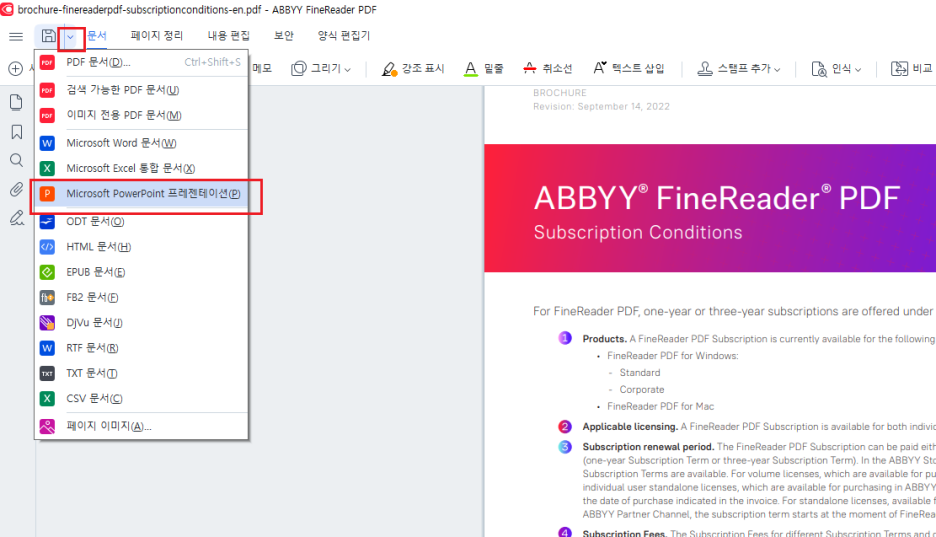Select the 밑줄 underline icon
This screenshot has width=936, height=537.
pyautogui.click(x=470, y=69)
